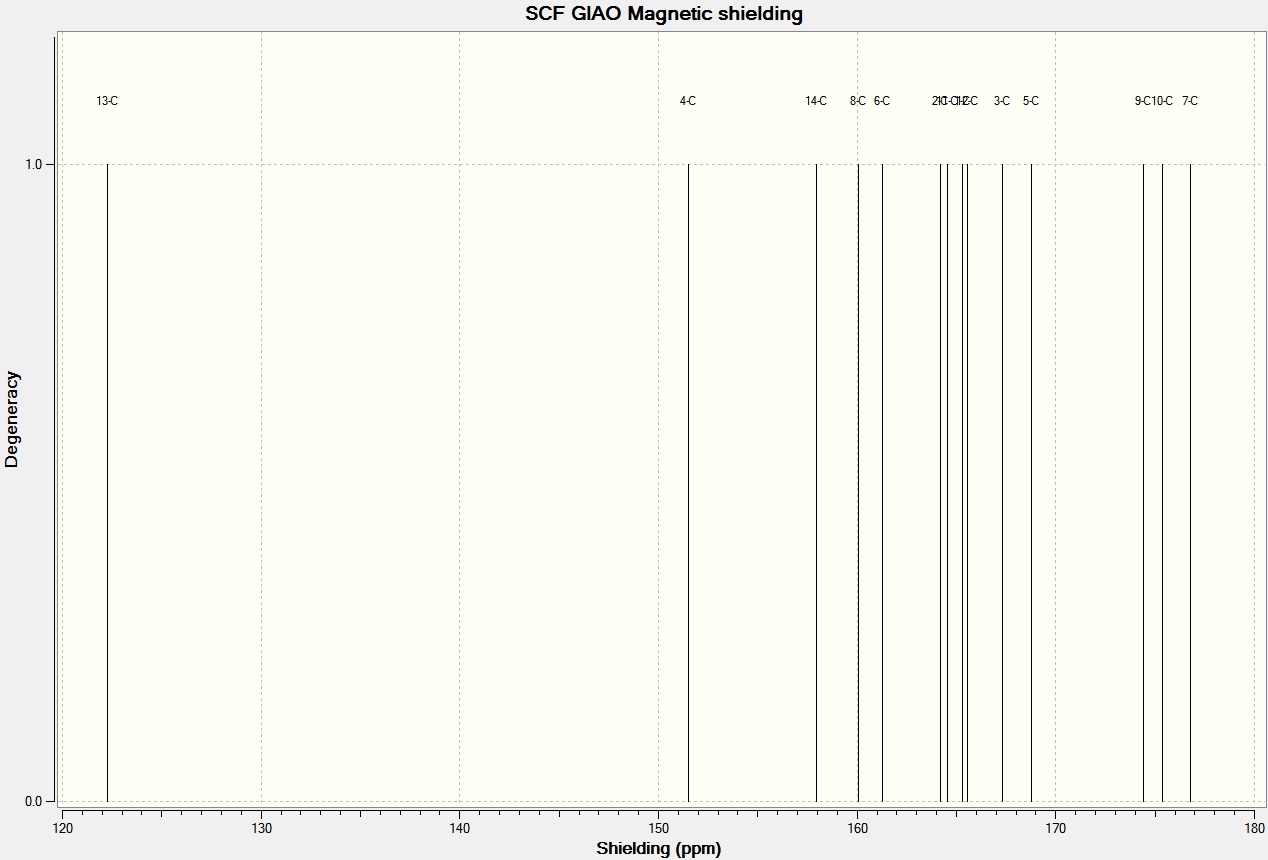1268x860 pixels.
Task: Click the plot title SCF GIAO Magnetic shielding
Action: point(664,14)
